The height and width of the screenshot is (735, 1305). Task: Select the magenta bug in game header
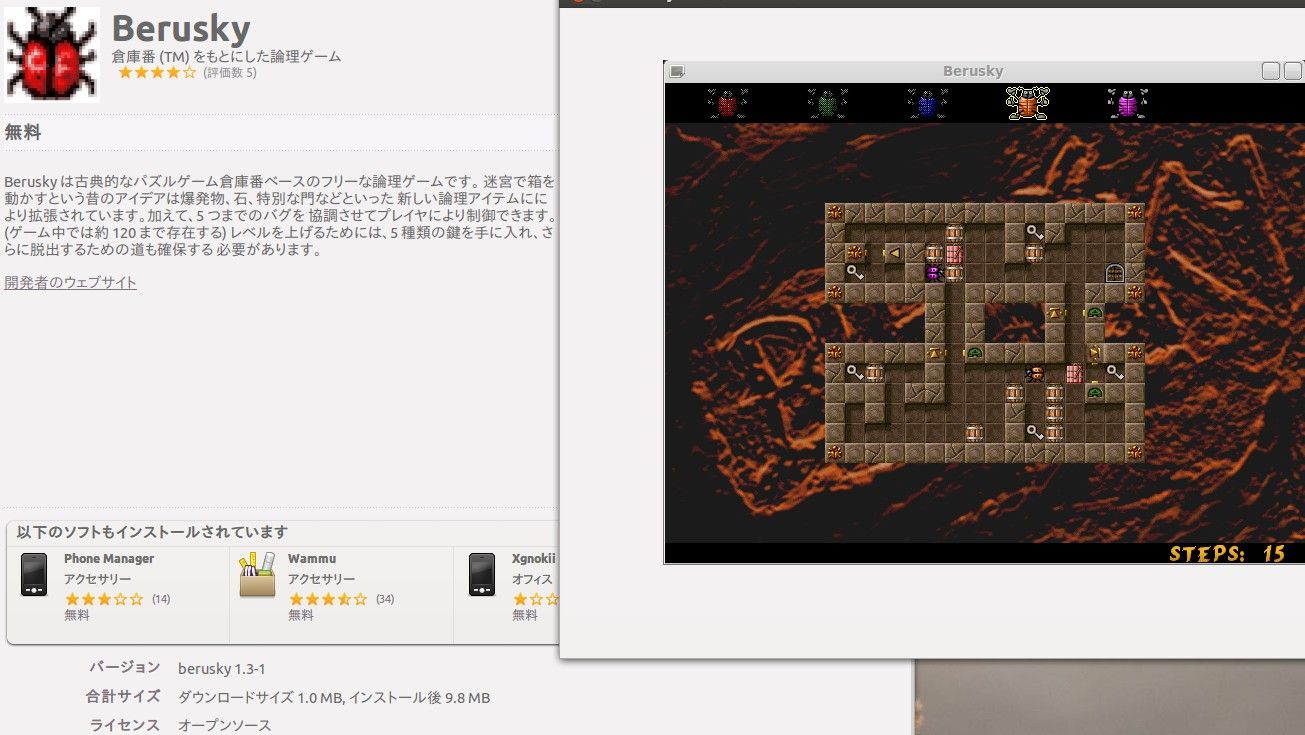[1127, 103]
